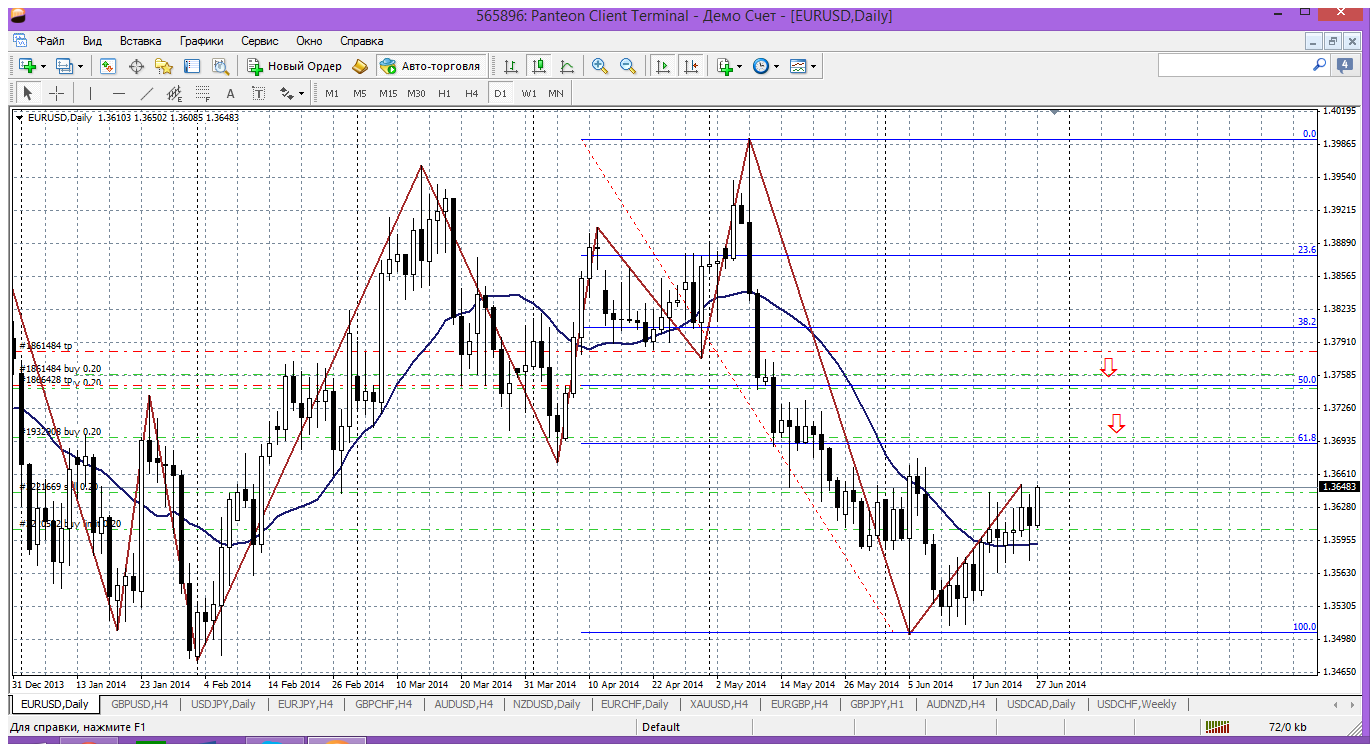Select the Fibonacci retracement tool
Screen dimensions: 1370x744
[x=203, y=93]
